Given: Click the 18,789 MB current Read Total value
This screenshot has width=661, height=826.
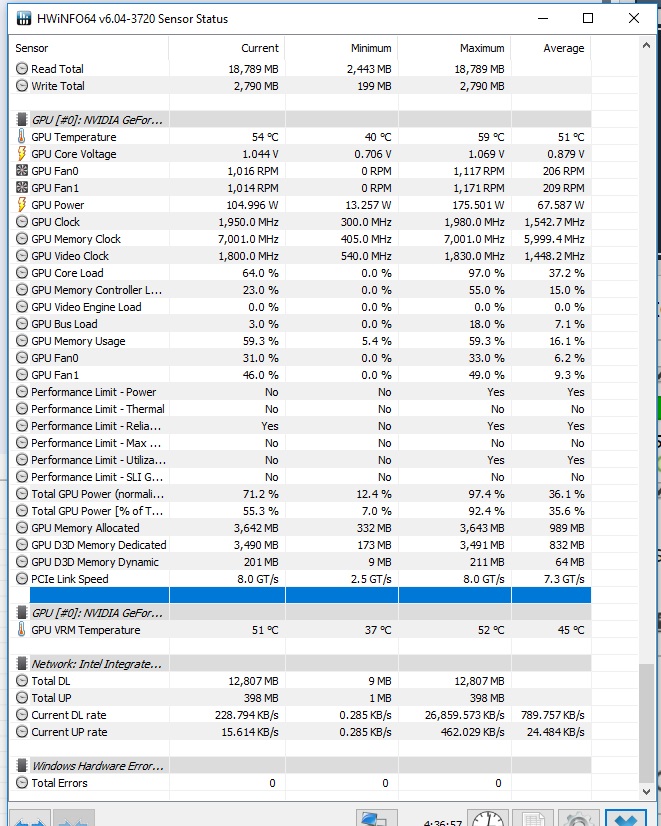Looking at the screenshot, I should [253, 68].
